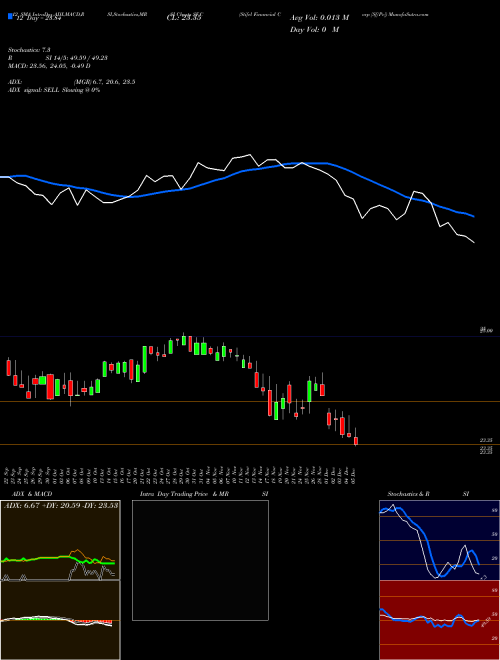Click the first red candlestick at left edge
Viewport: 500px width, 660px height.
(8, 367)
